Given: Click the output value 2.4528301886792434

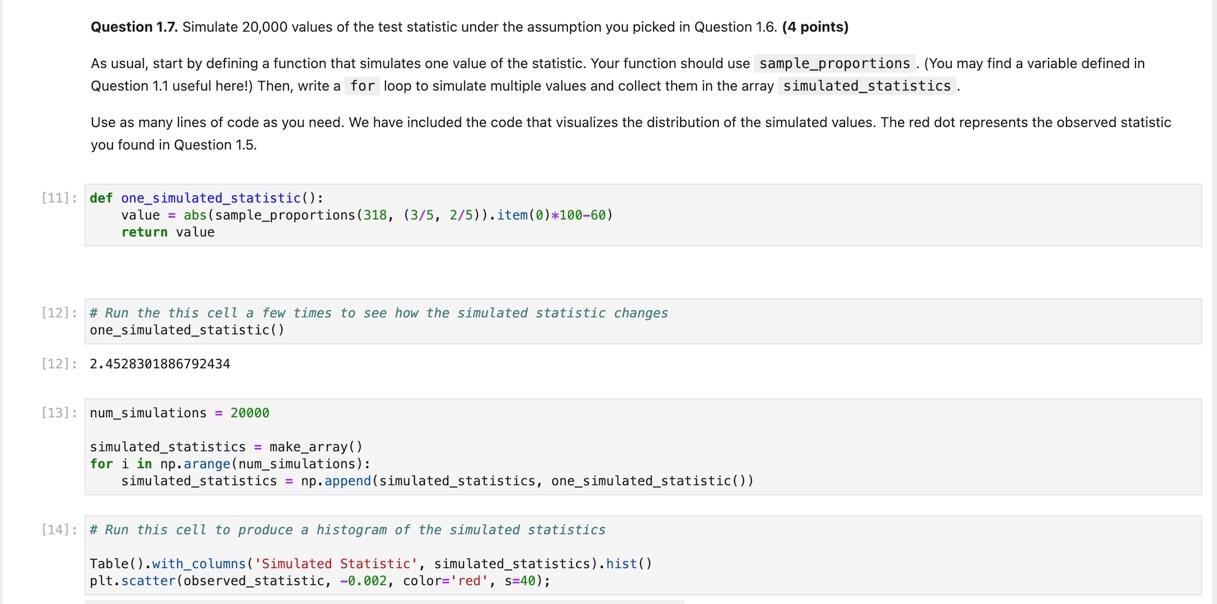Looking at the screenshot, I should pyautogui.click(x=160, y=364).
